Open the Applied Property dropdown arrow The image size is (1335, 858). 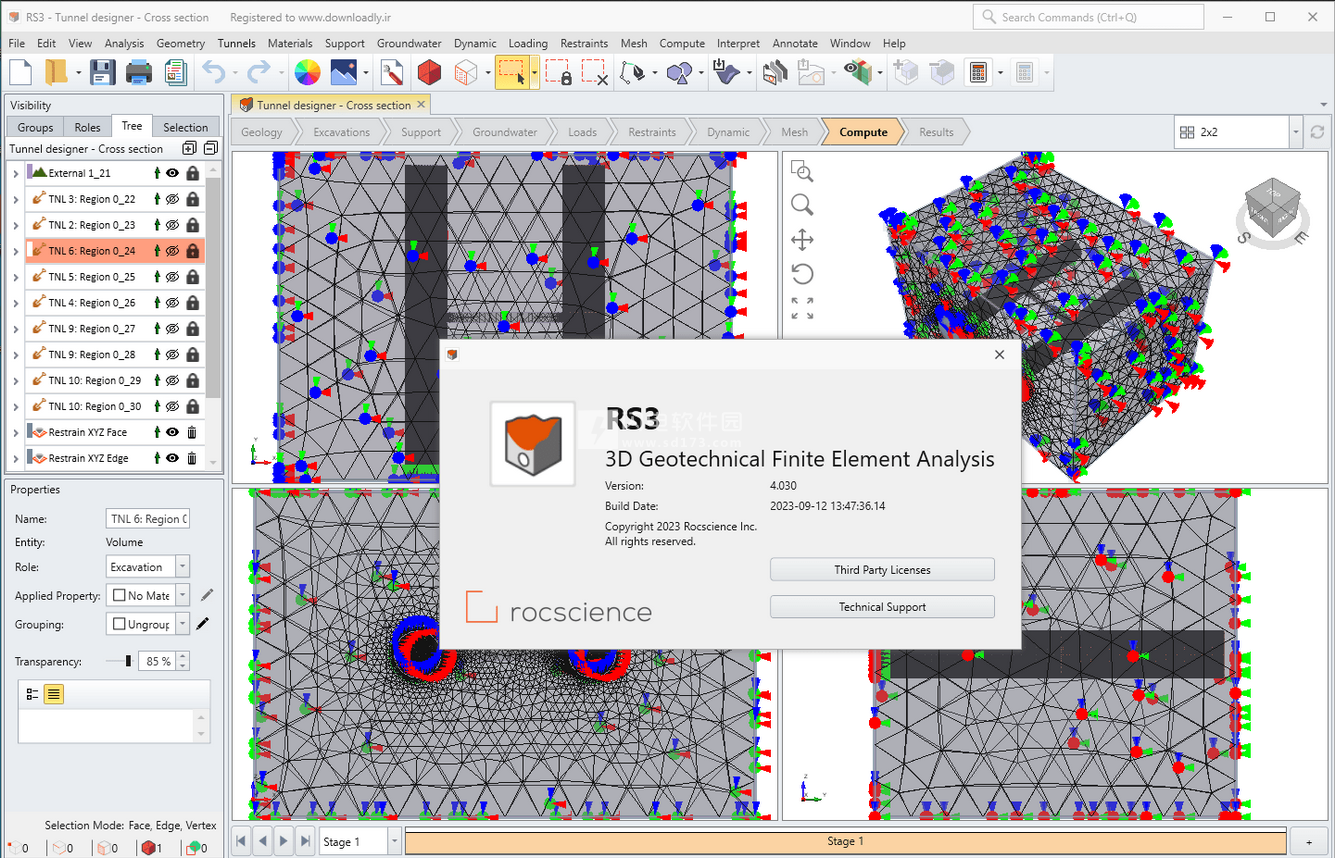(x=182, y=595)
